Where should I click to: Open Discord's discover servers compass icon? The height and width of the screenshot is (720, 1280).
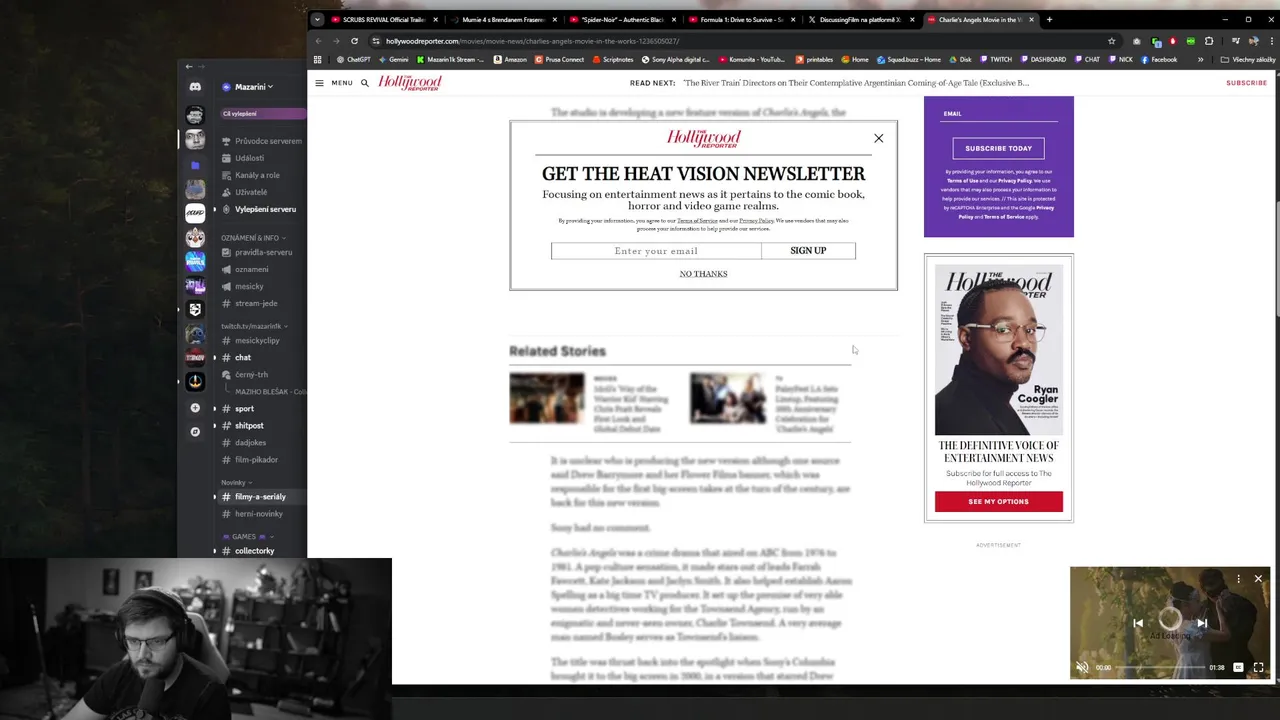pos(195,432)
